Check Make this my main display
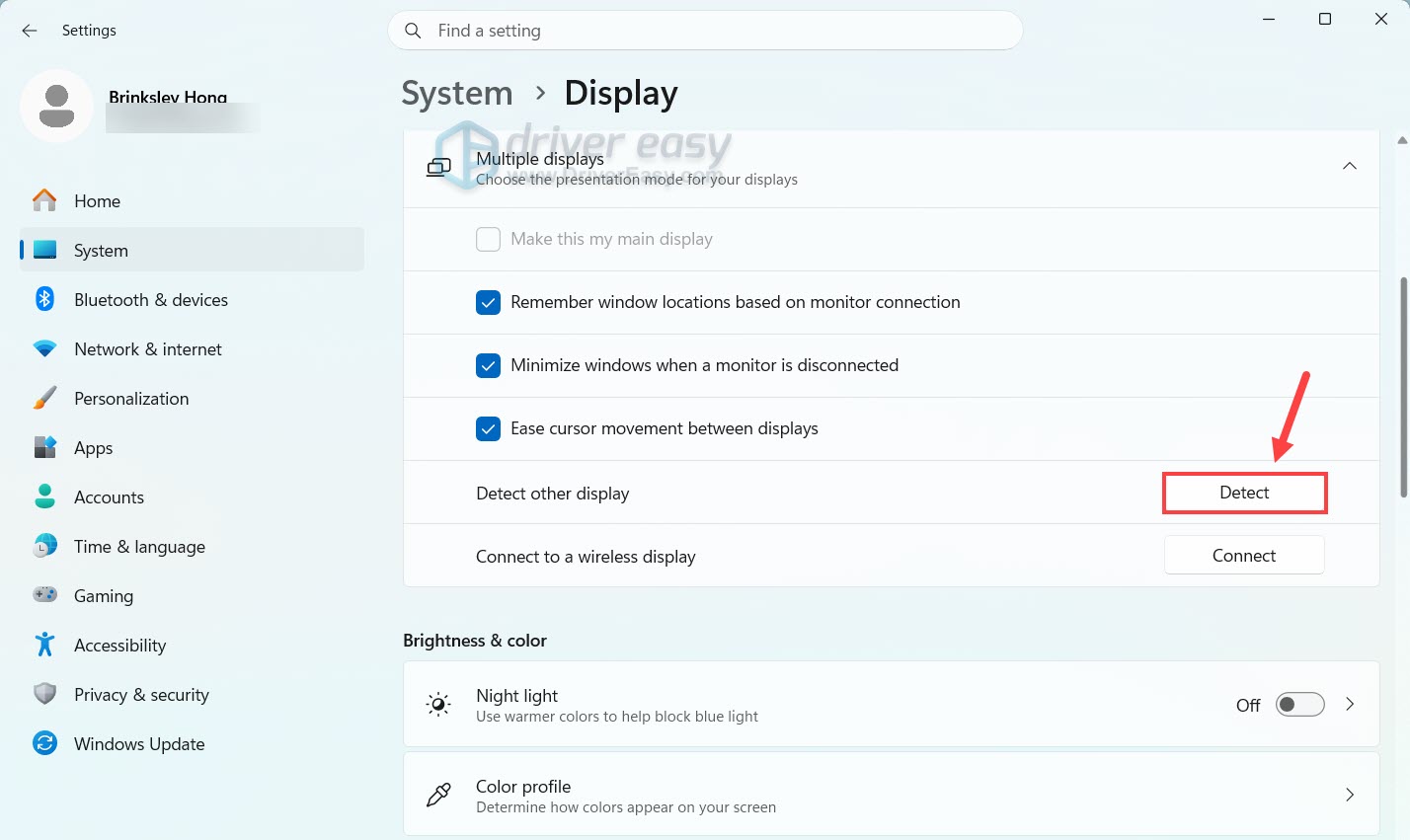The width and height of the screenshot is (1410, 840). pyautogui.click(x=488, y=239)
